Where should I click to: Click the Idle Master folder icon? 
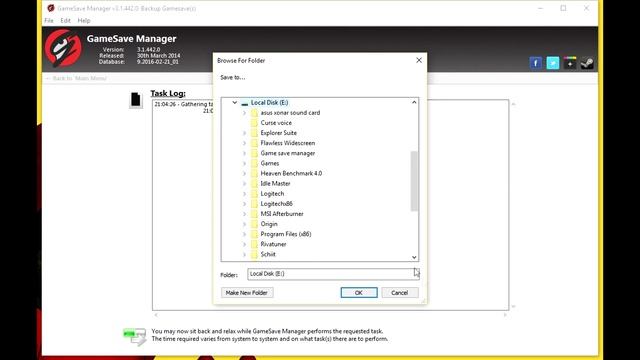[x=254, y=184]
